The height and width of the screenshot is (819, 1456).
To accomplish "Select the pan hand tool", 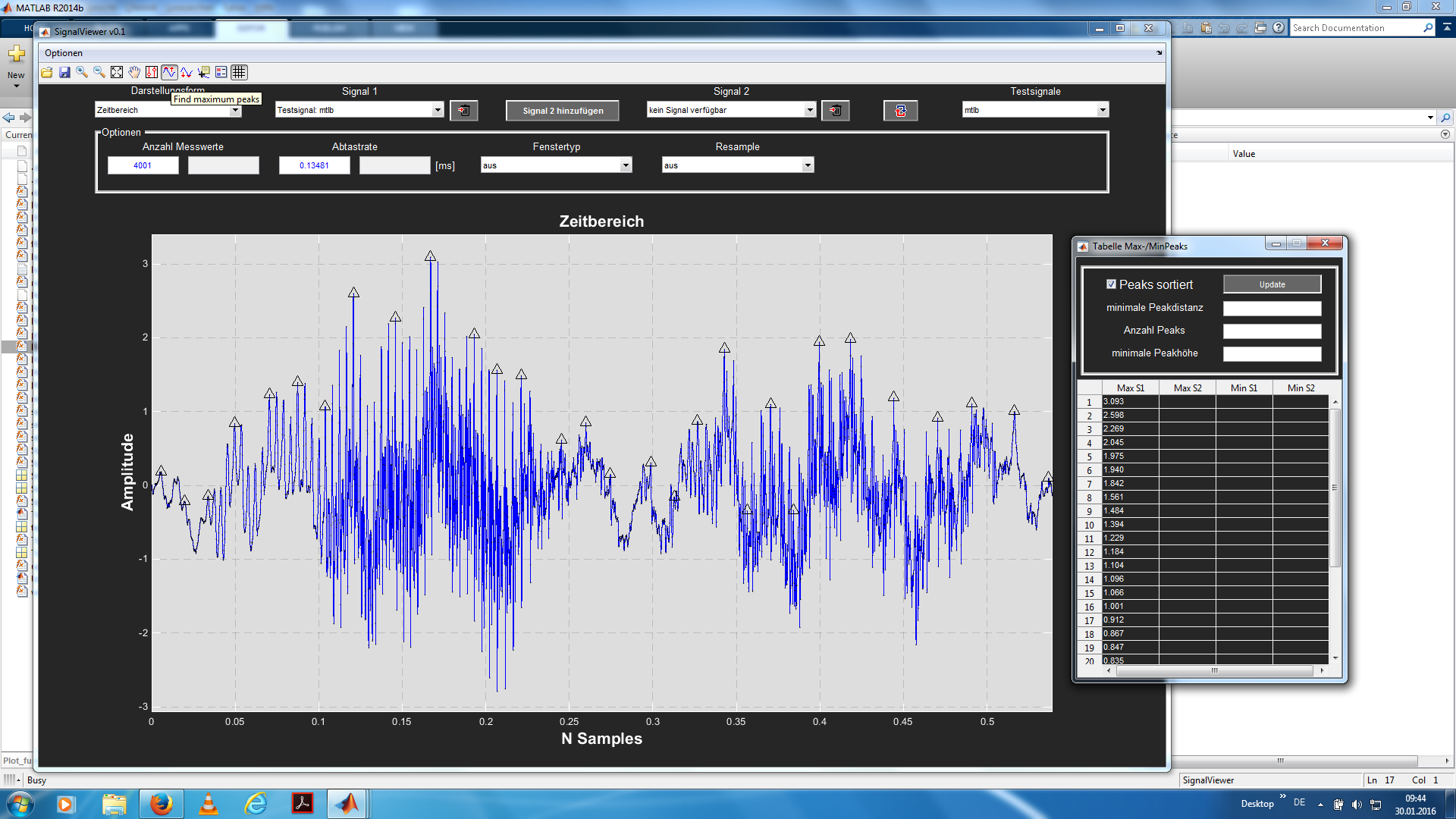I will pyautogui.click(x=134, y=72).
